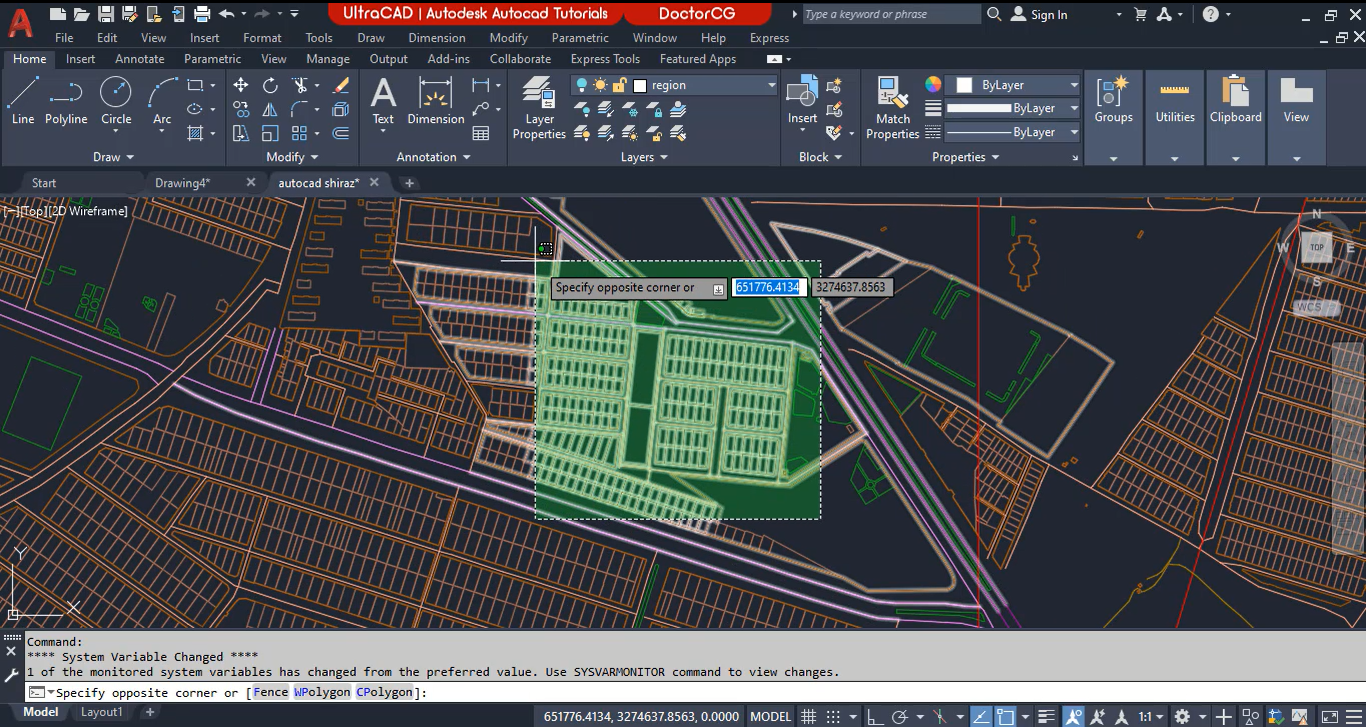Select the Mirror tool
This screenshot has width=1366, height=727.
click(x=270, y=109)
